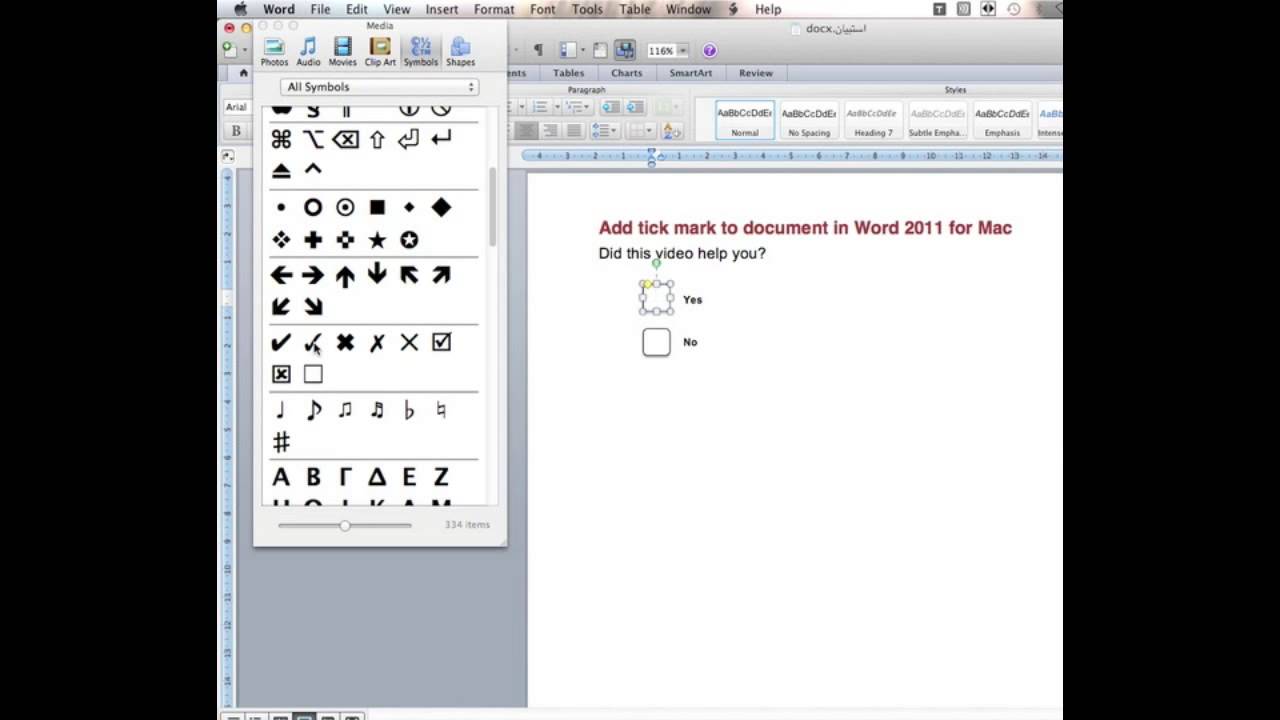Insert the Command key symbol
The height and width of the screenshot is (720, 1280).
281,139
